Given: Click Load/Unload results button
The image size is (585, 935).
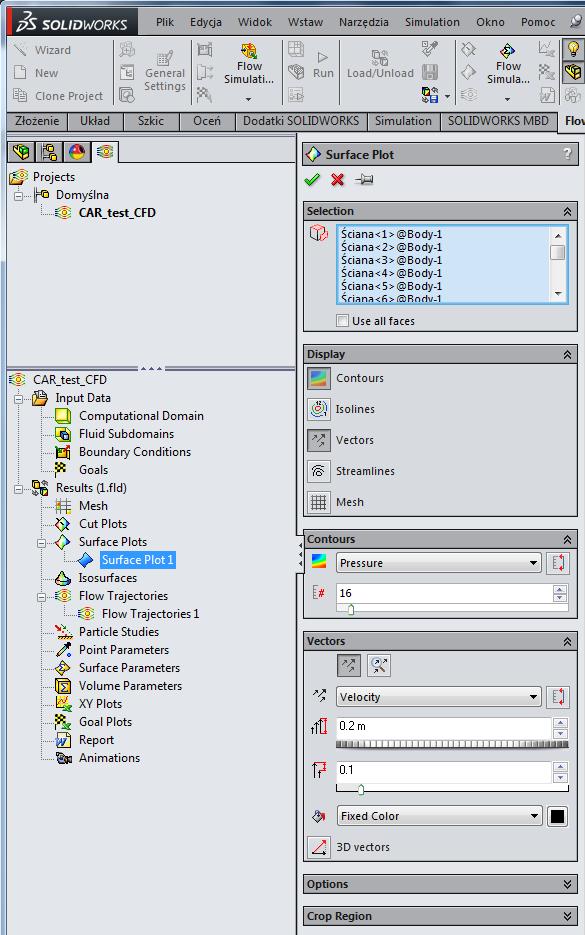Looking at the screenshot, I should [380, 64].
